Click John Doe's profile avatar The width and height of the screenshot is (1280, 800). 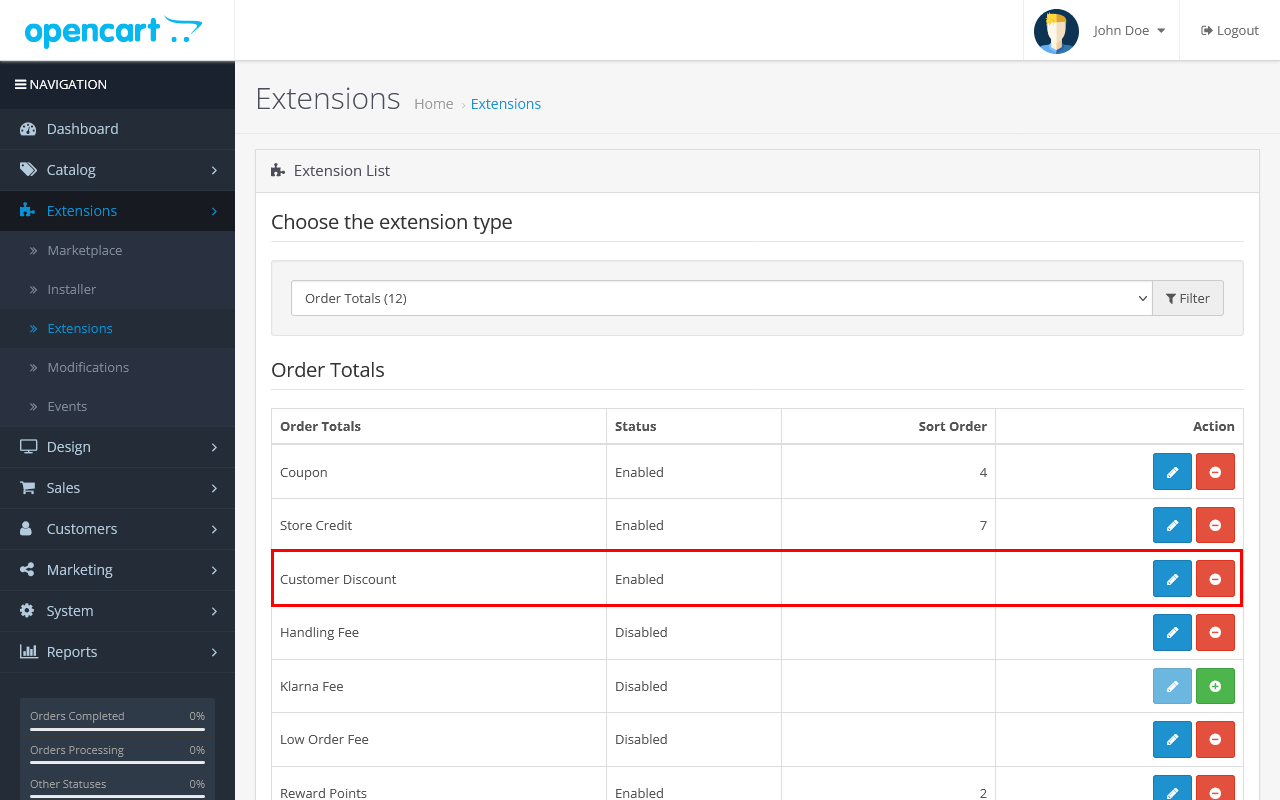pos(1056,31)
